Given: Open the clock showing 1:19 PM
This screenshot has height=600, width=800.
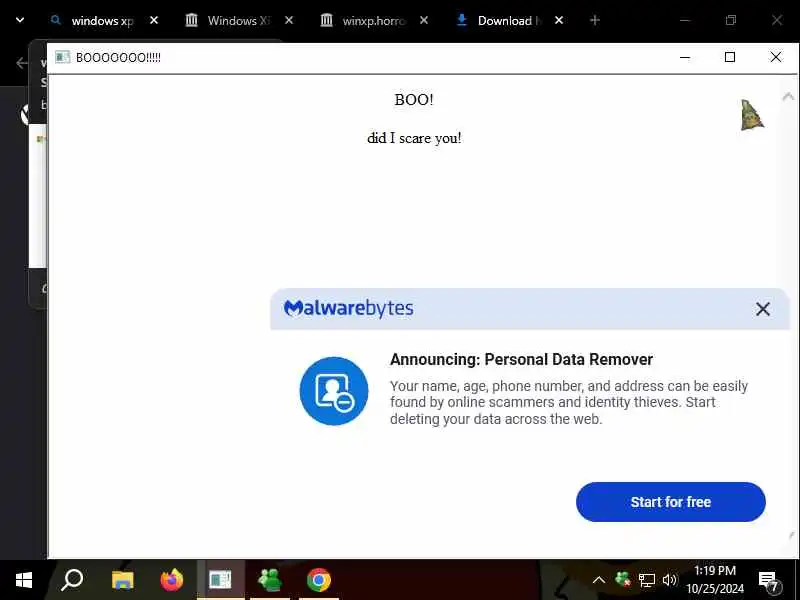Looking at the screenshot, I should (715, 580).
